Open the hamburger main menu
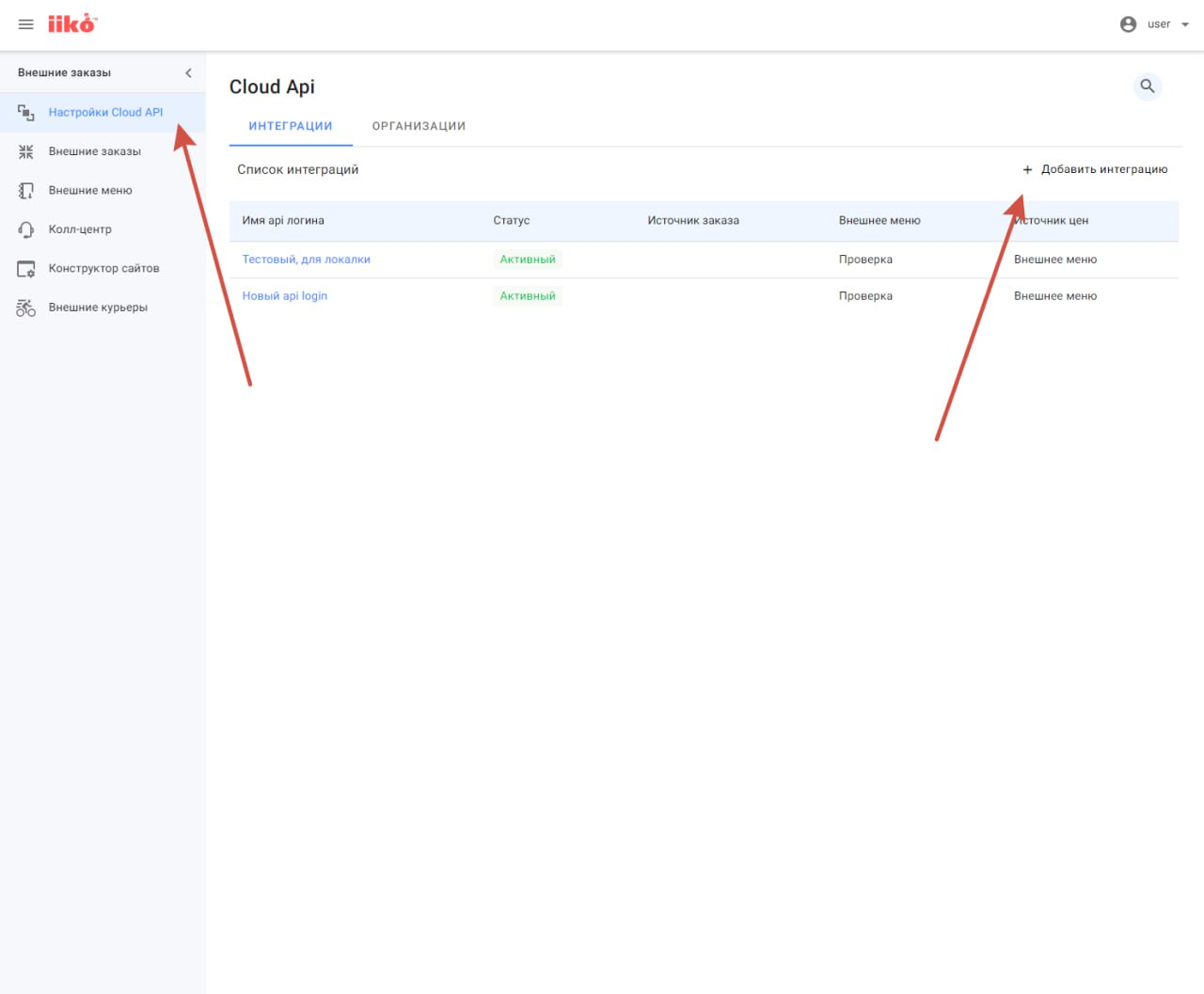Screen dimensions: 1204x994 click(x=26, y=24)
